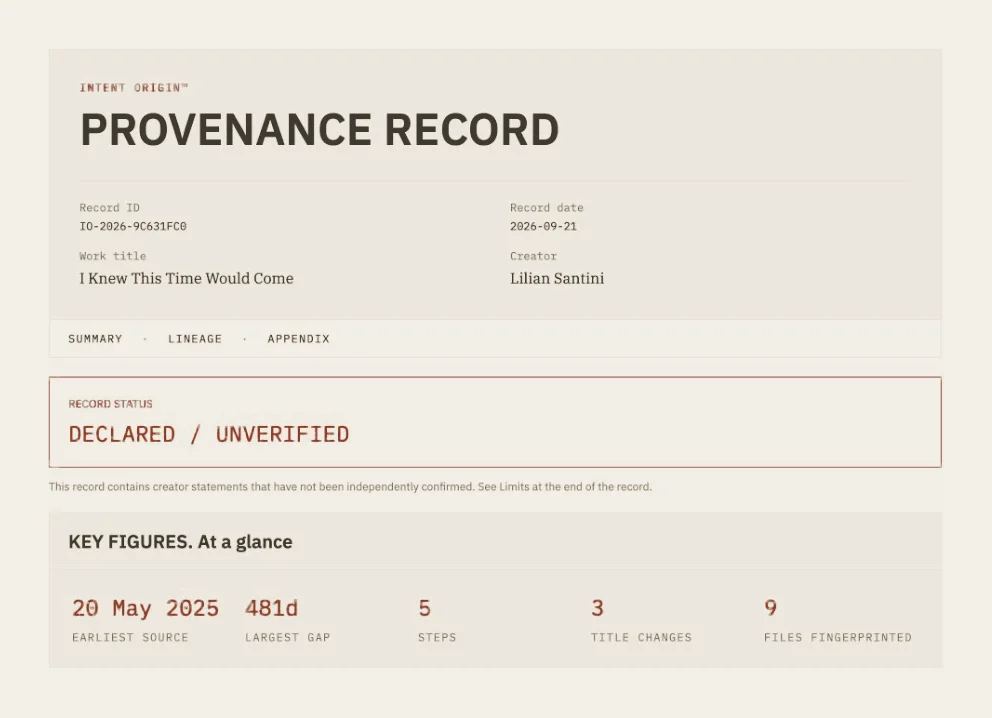This screenshot has width=992, height=718.
Task: Click the steps count 5
Action: click(x=425, y=608)
